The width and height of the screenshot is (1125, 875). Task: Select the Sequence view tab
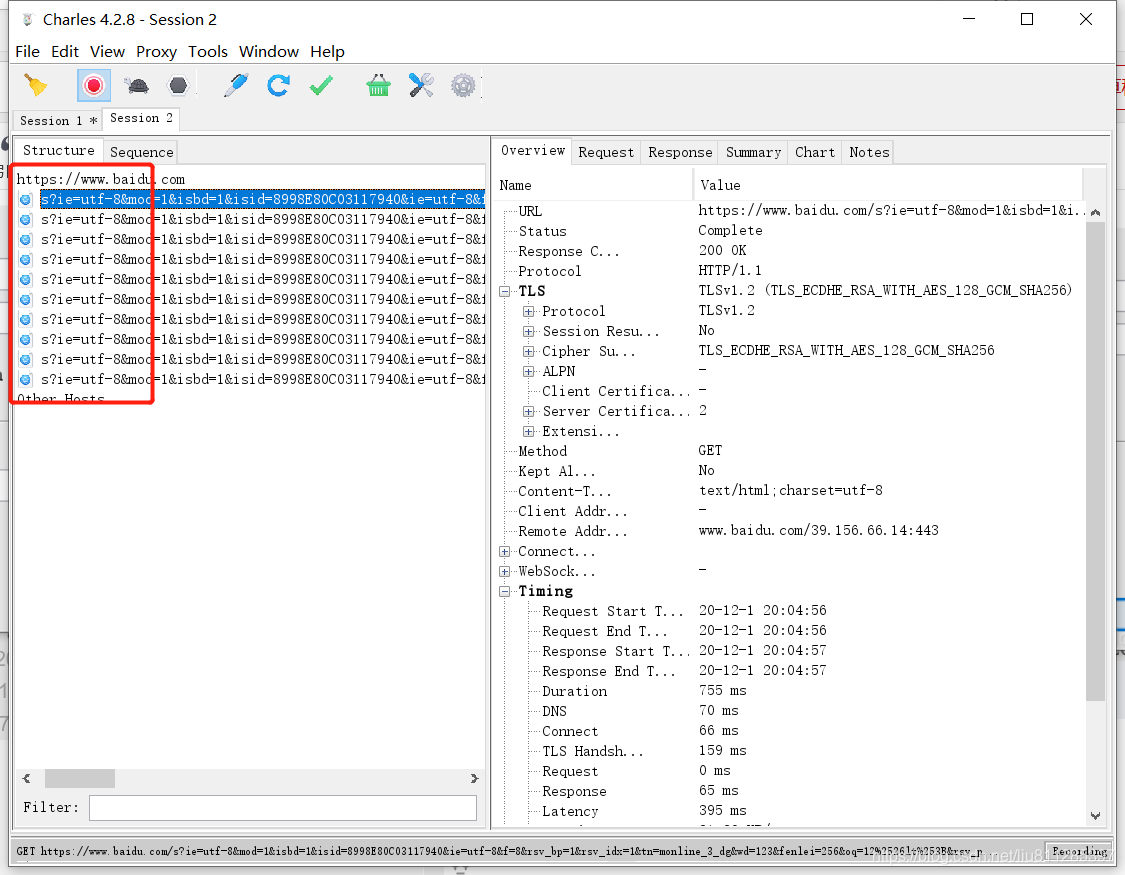tap(141, 152)
